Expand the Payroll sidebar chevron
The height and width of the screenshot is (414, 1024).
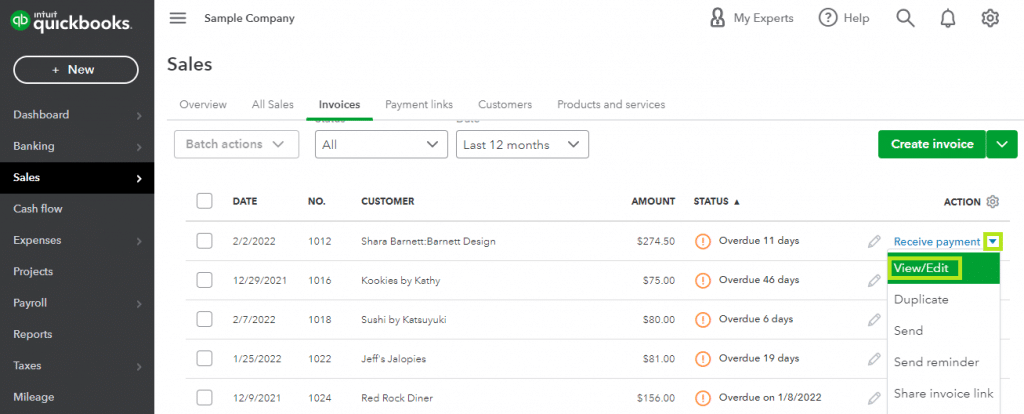(139, 304)
